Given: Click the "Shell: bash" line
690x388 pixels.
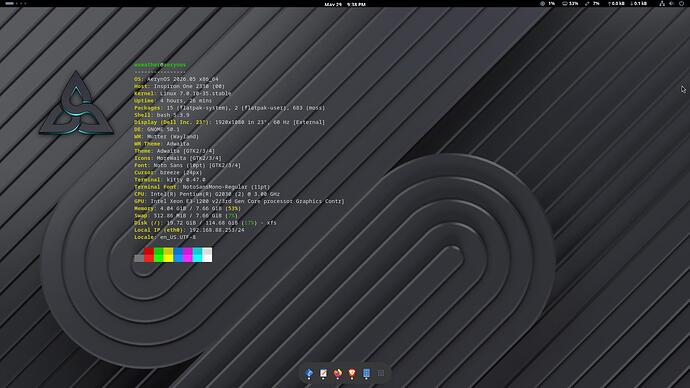Looking at the screenshot, I should click(x=161, y=115).
